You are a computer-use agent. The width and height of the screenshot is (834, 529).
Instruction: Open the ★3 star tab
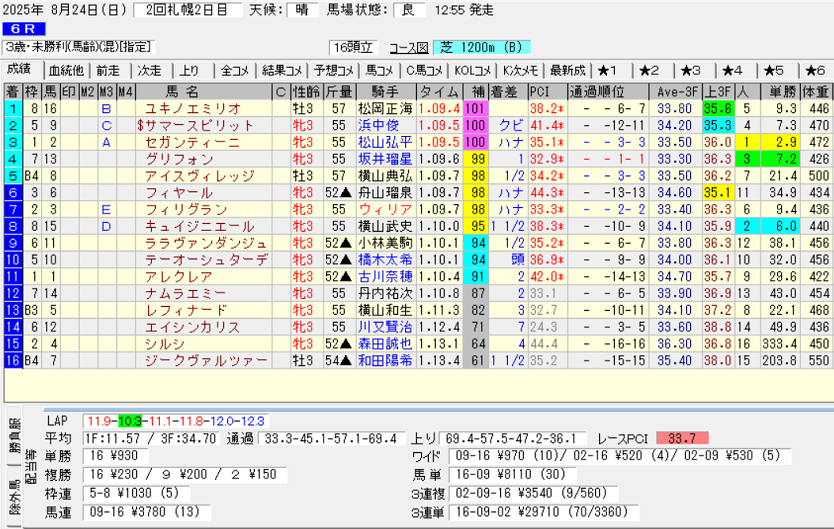(x=690, y=70)
